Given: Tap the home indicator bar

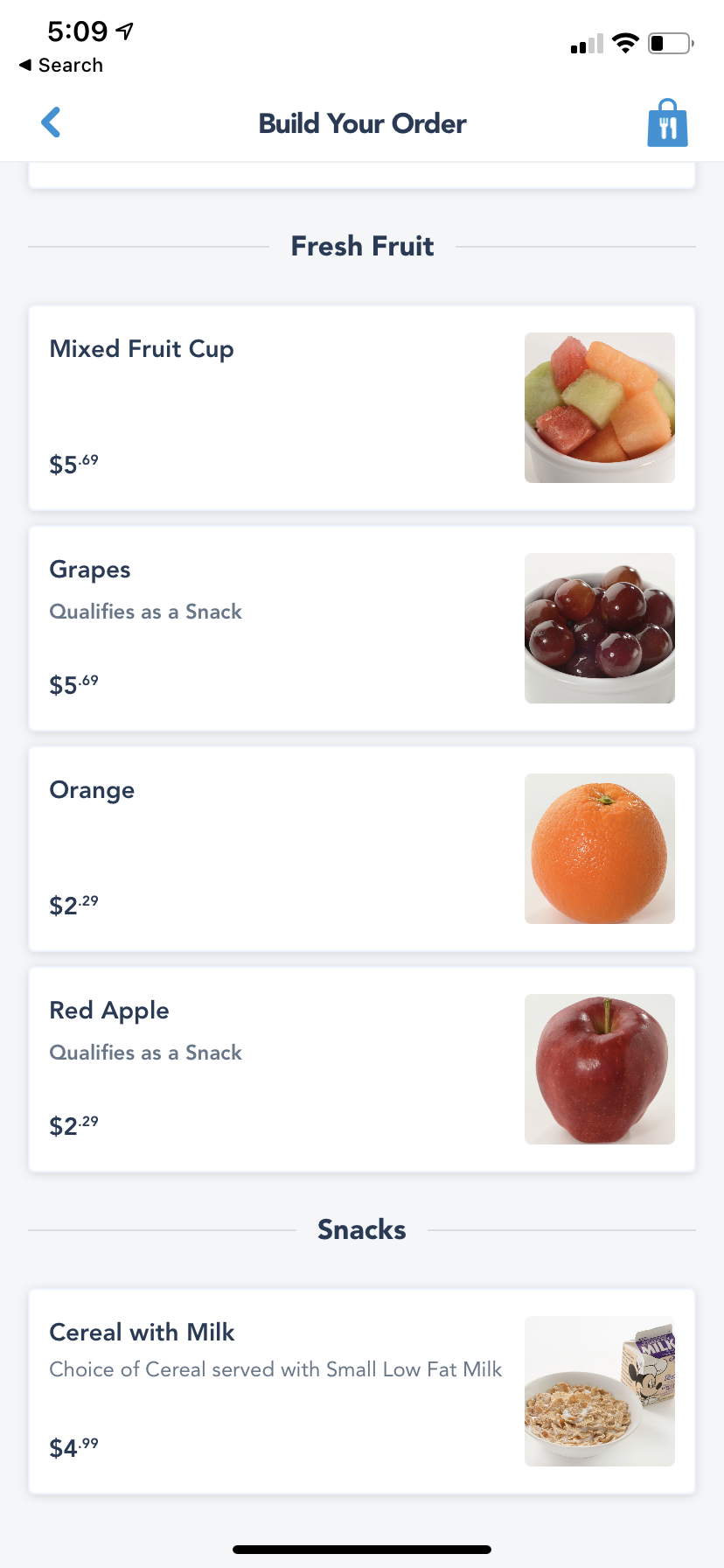Looking at the screenshot, I should (362, 1550).
